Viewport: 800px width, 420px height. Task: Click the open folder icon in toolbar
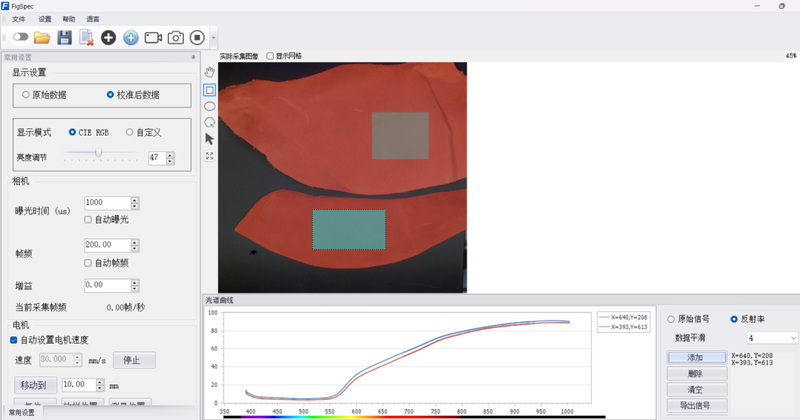click(42, 38)
